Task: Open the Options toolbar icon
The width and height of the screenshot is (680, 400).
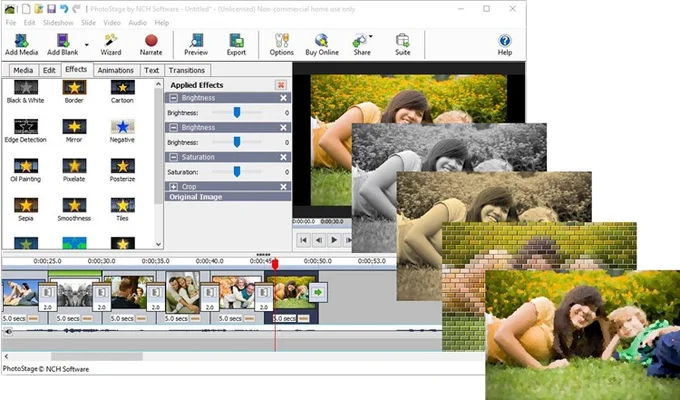Action: point(281,45)
